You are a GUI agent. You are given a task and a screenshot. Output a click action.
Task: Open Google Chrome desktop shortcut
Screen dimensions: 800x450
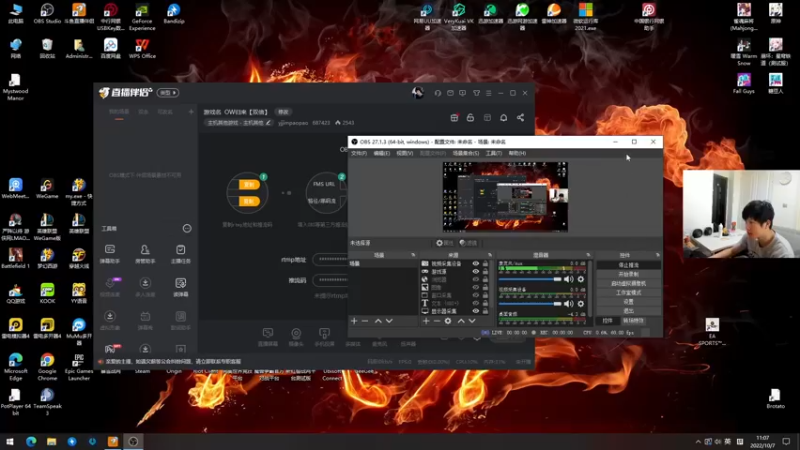pos(47,361)
